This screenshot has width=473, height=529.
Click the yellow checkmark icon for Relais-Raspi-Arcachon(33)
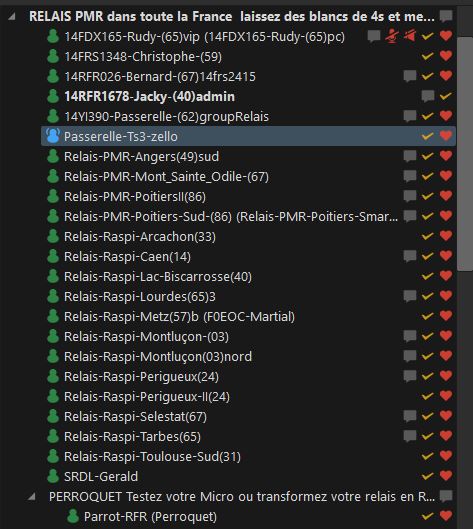pyautogui.click(x=427, y=236)
